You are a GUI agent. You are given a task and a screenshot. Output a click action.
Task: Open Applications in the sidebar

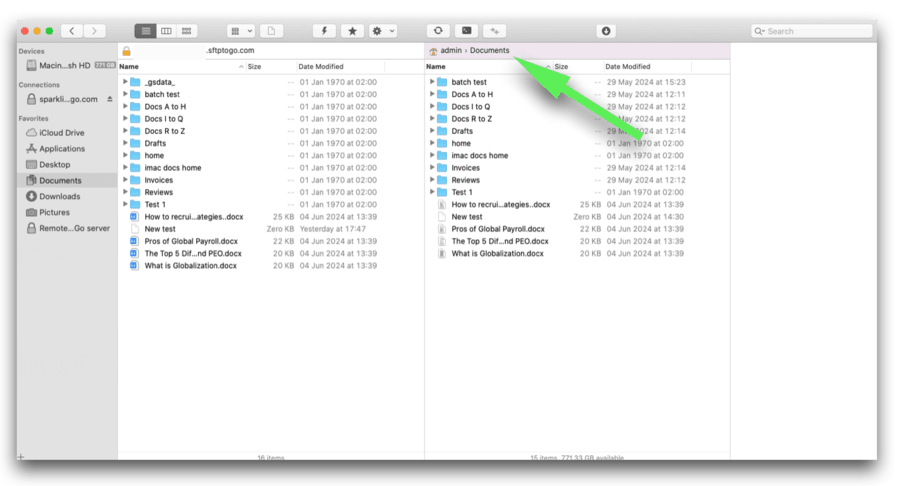pyautogui.click(x=62, y=149)
